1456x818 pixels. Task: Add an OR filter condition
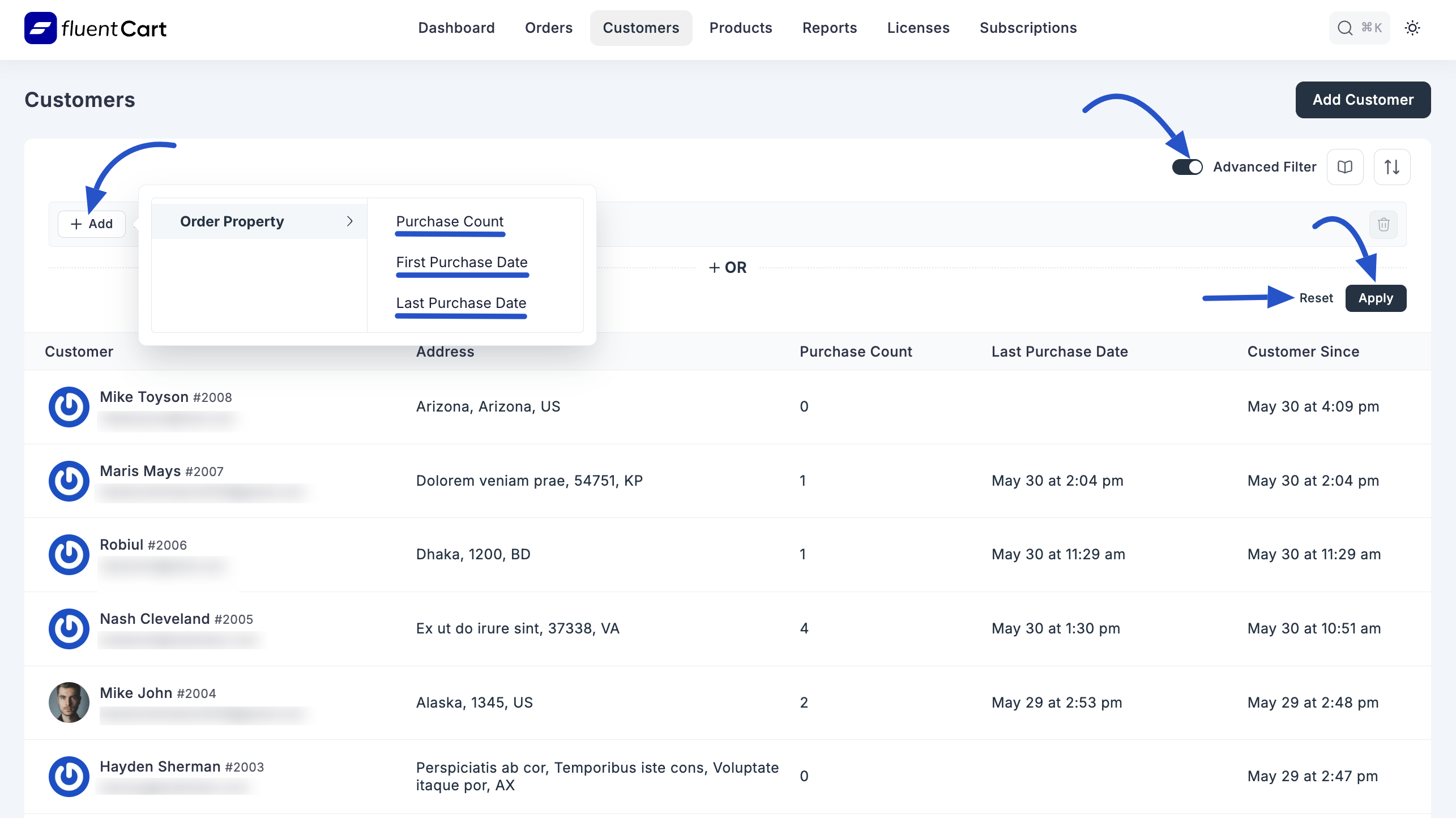click(x=728, y=267)
